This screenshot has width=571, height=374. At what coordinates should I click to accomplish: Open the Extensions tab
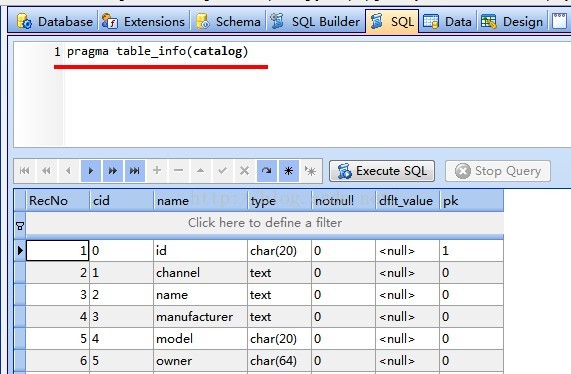(144, 21)
